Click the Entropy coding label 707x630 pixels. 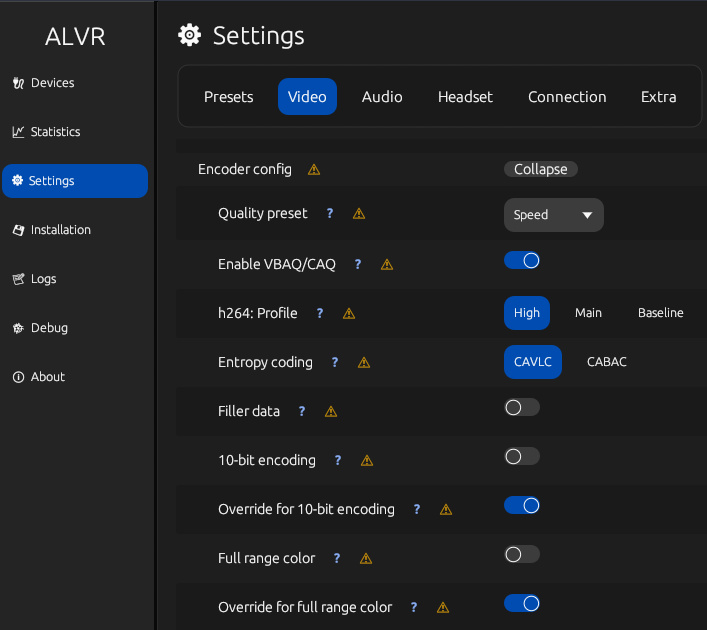[x=265, y=362]
